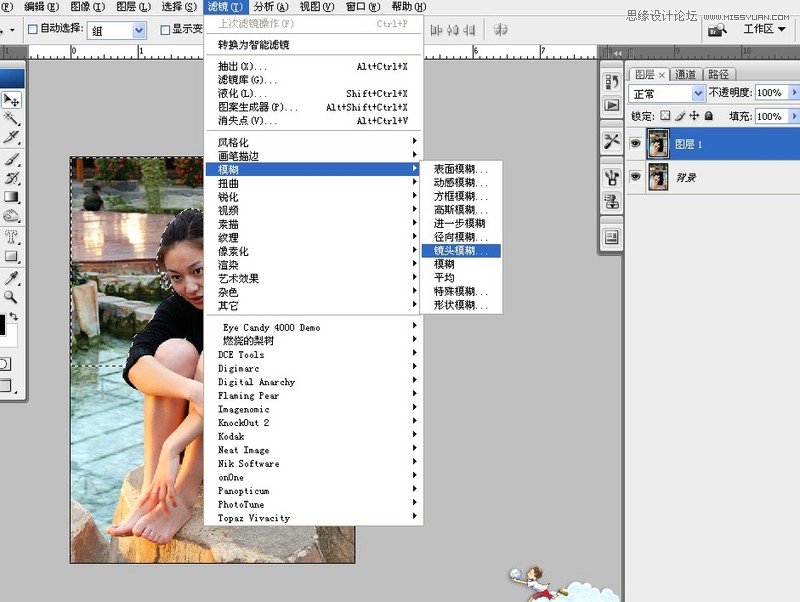800x602 pixels.
Task: Click the 工作区 button at top right
Action: (x=757, y=30)
